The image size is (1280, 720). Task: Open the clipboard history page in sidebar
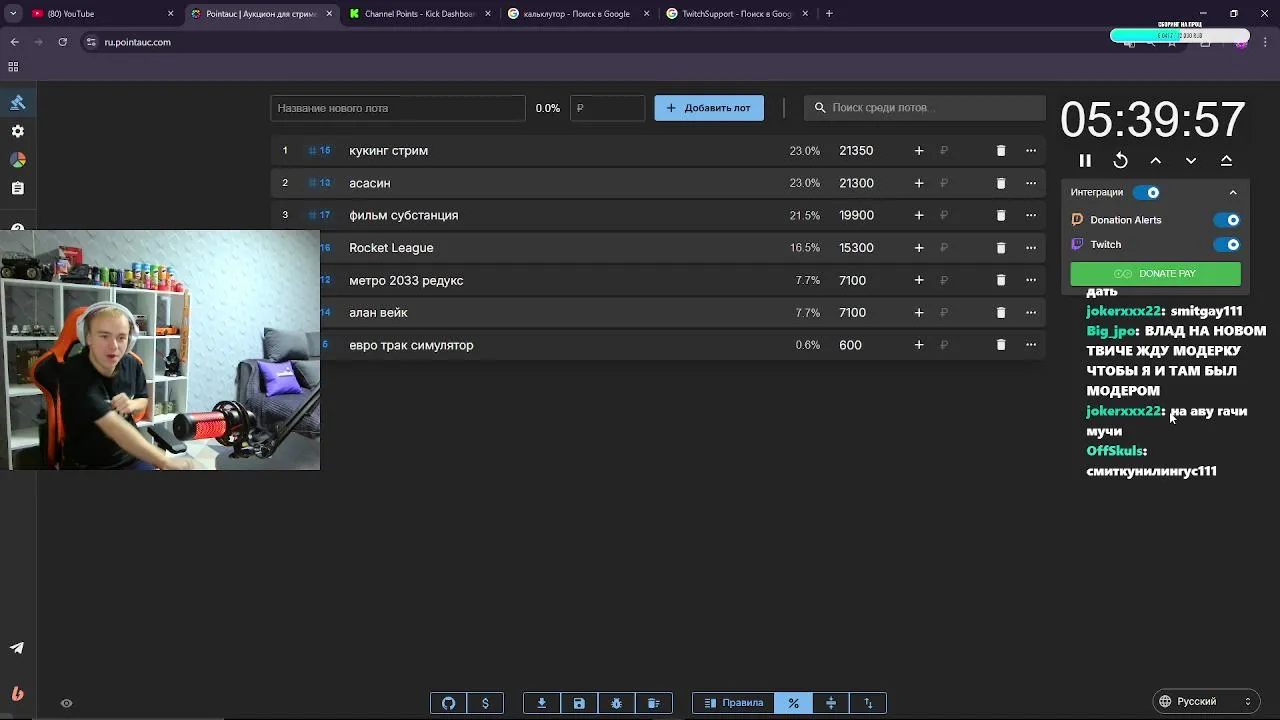pos(17,188)
